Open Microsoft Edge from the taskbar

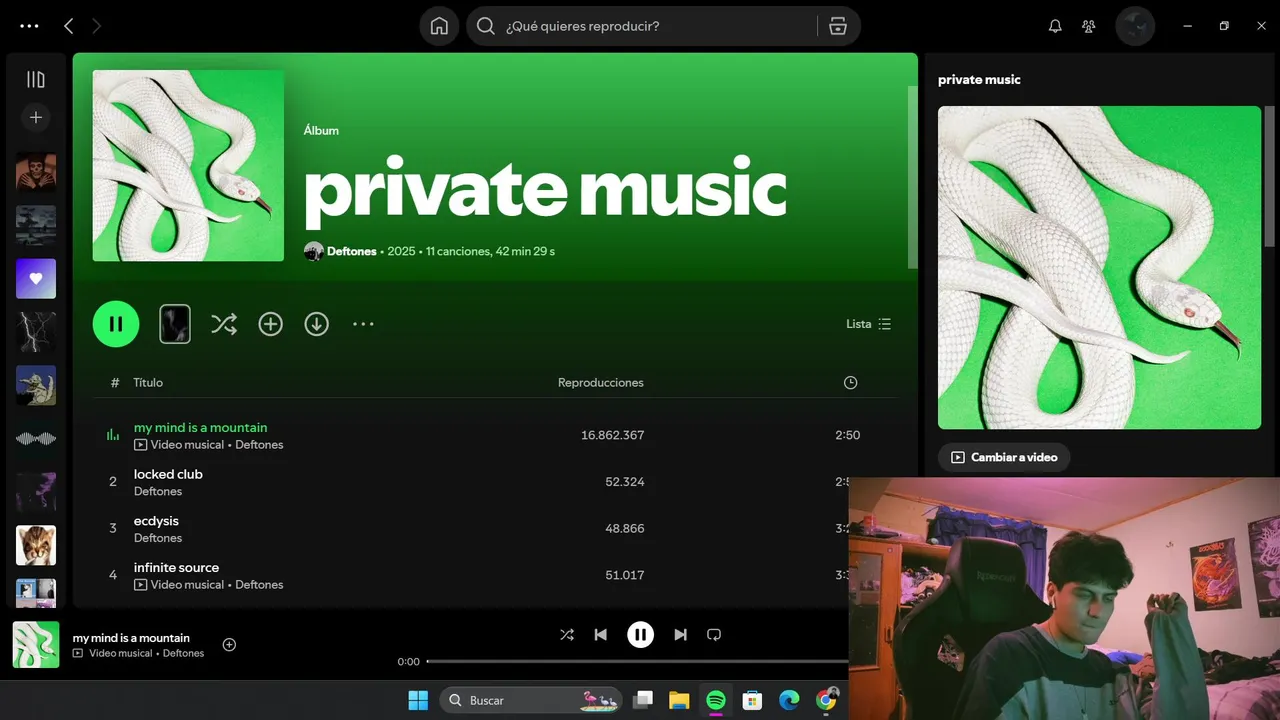coord(789,700)
